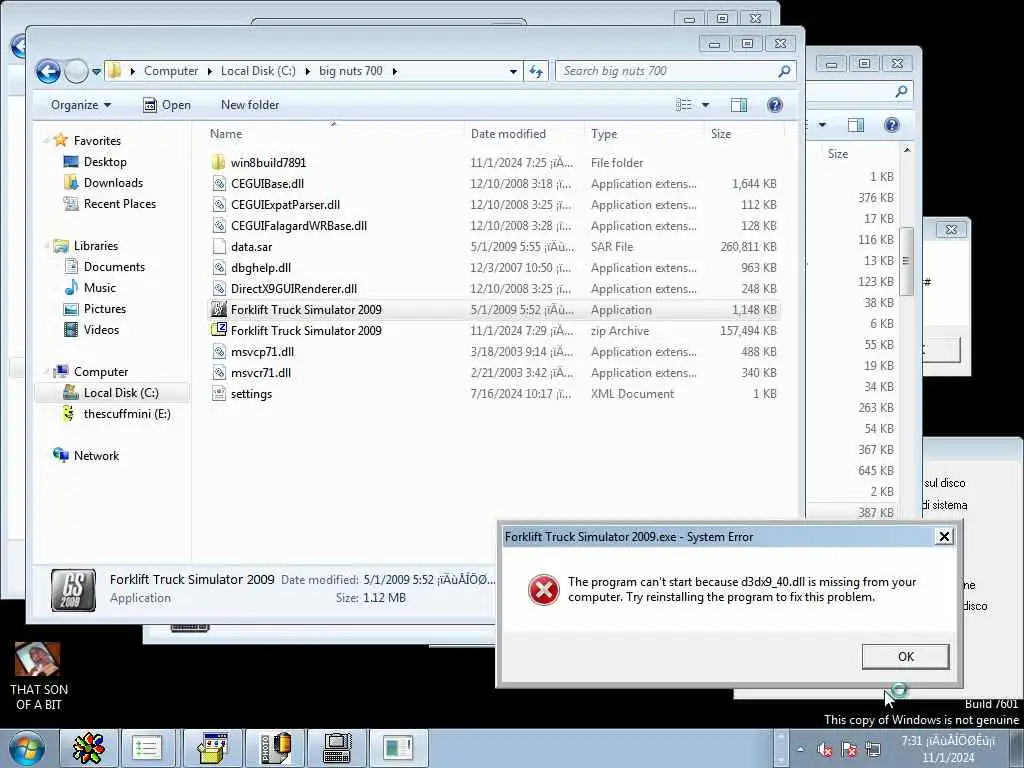Select Forklift Truck Simulator 2009 application icon
Screen dimensions: 1024x768
pyautogui.click(x=219, y=310)
